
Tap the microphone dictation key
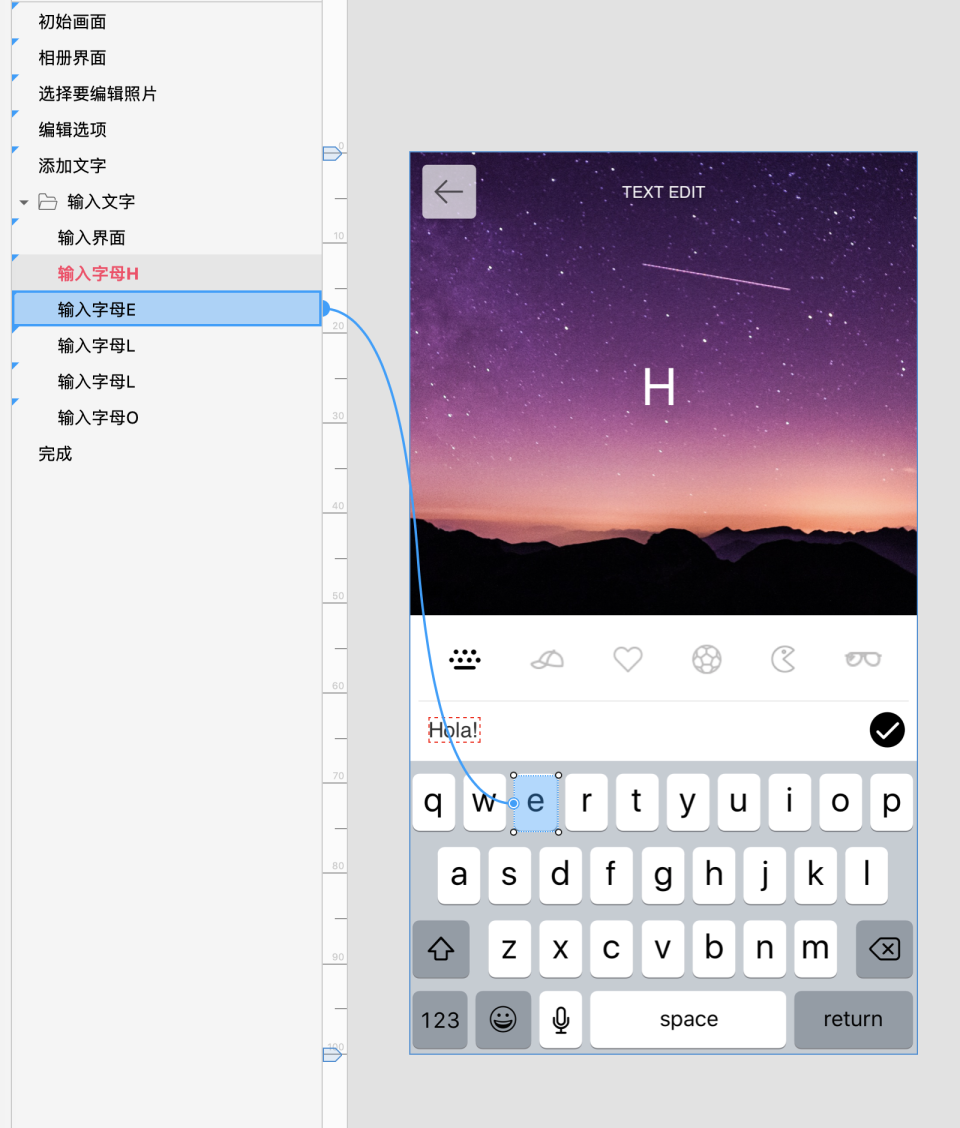pos(561,1019)
